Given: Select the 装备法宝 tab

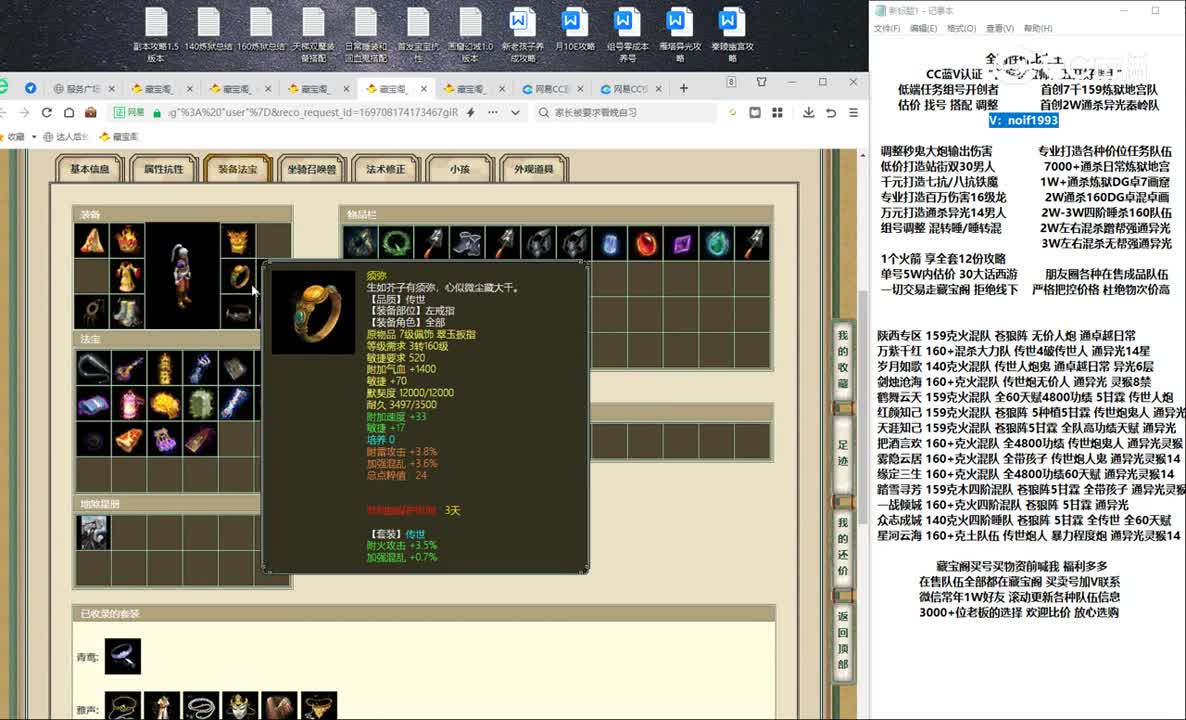Looking at the screenshot, I should point(238,169).
